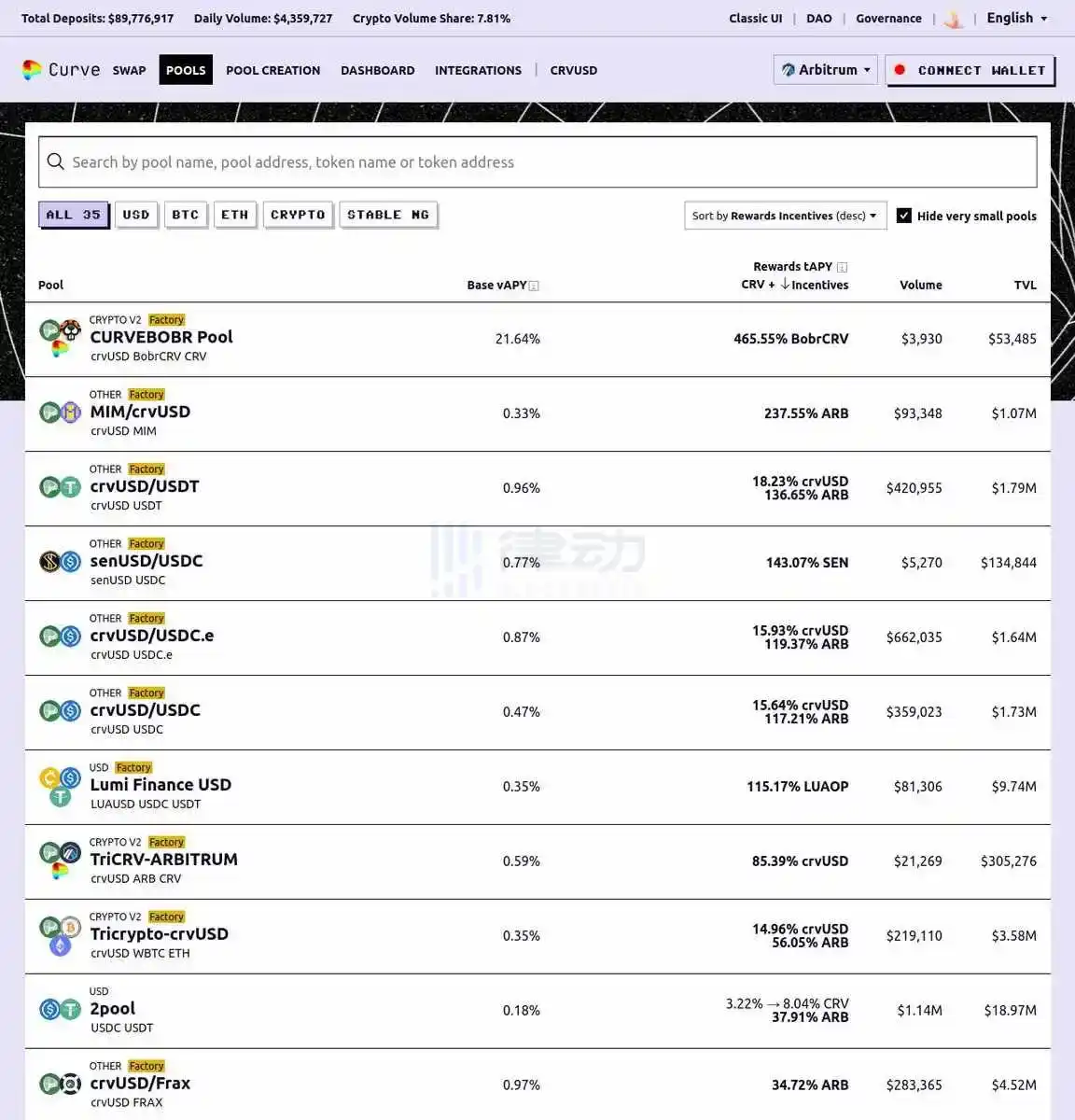Select the CRYPTO pool filter
This screenshot has width=1075, height=1120.
point(298,215)
